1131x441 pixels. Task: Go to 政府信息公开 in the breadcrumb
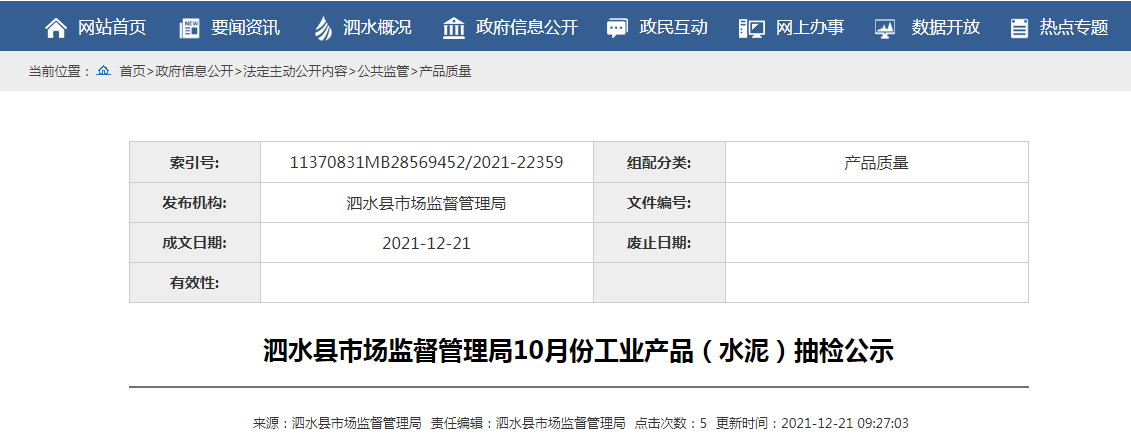[x=193, y=71]
